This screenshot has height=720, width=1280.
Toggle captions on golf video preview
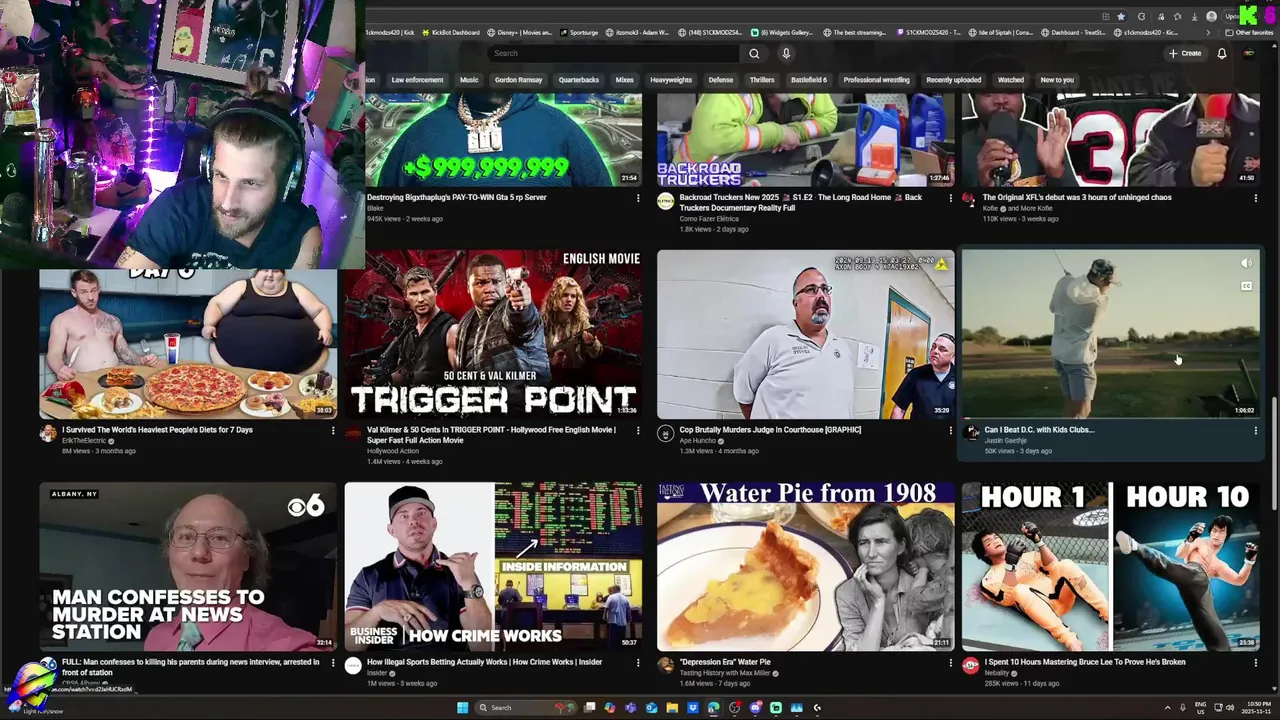point(1246,286)
